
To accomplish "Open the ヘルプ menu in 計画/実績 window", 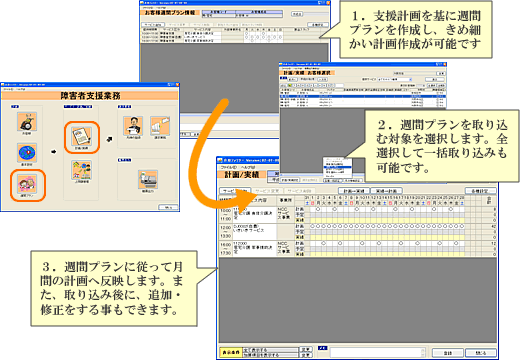I will 248,167.
